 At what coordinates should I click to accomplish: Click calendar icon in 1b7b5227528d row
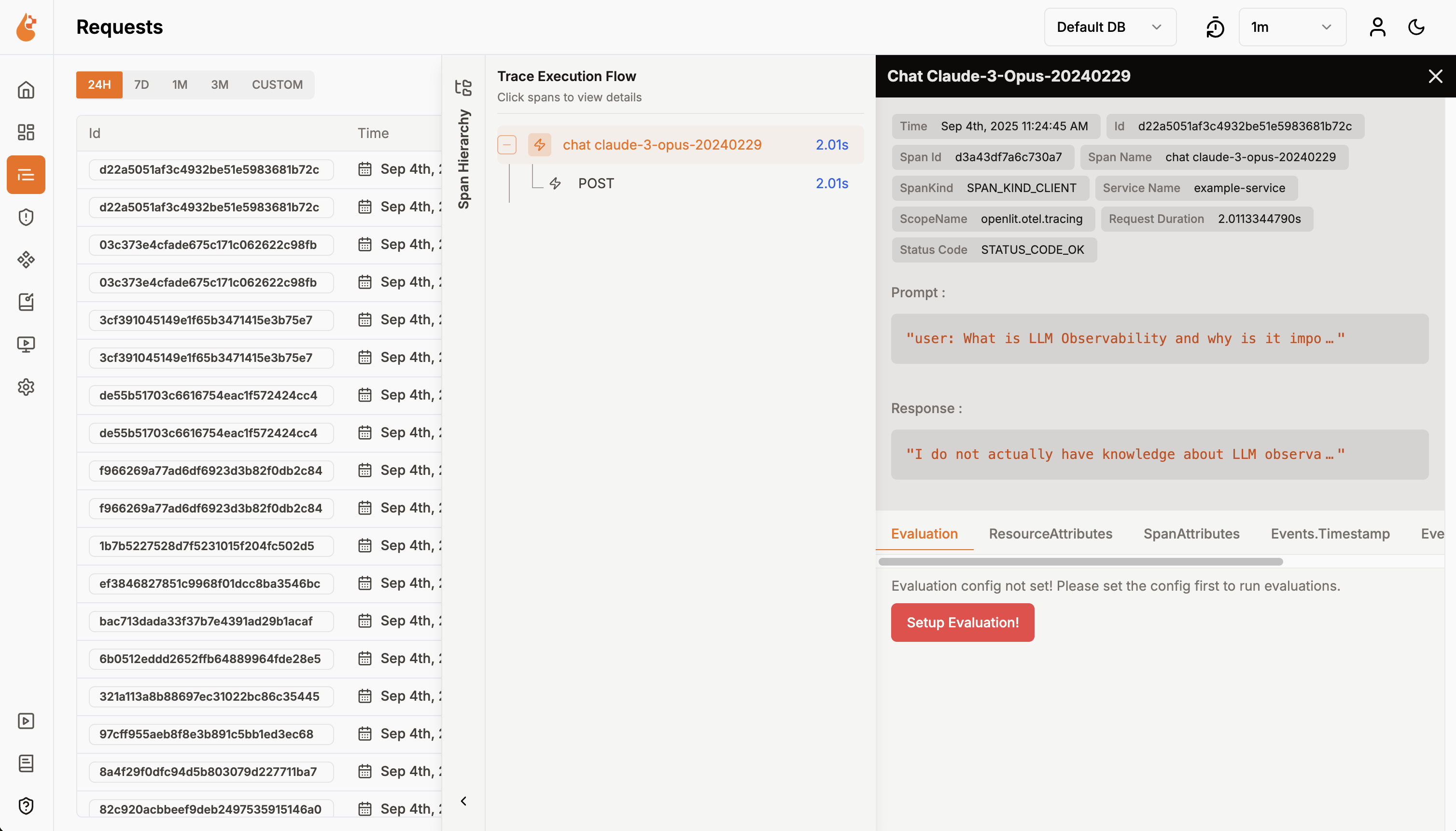coord(365,546)
